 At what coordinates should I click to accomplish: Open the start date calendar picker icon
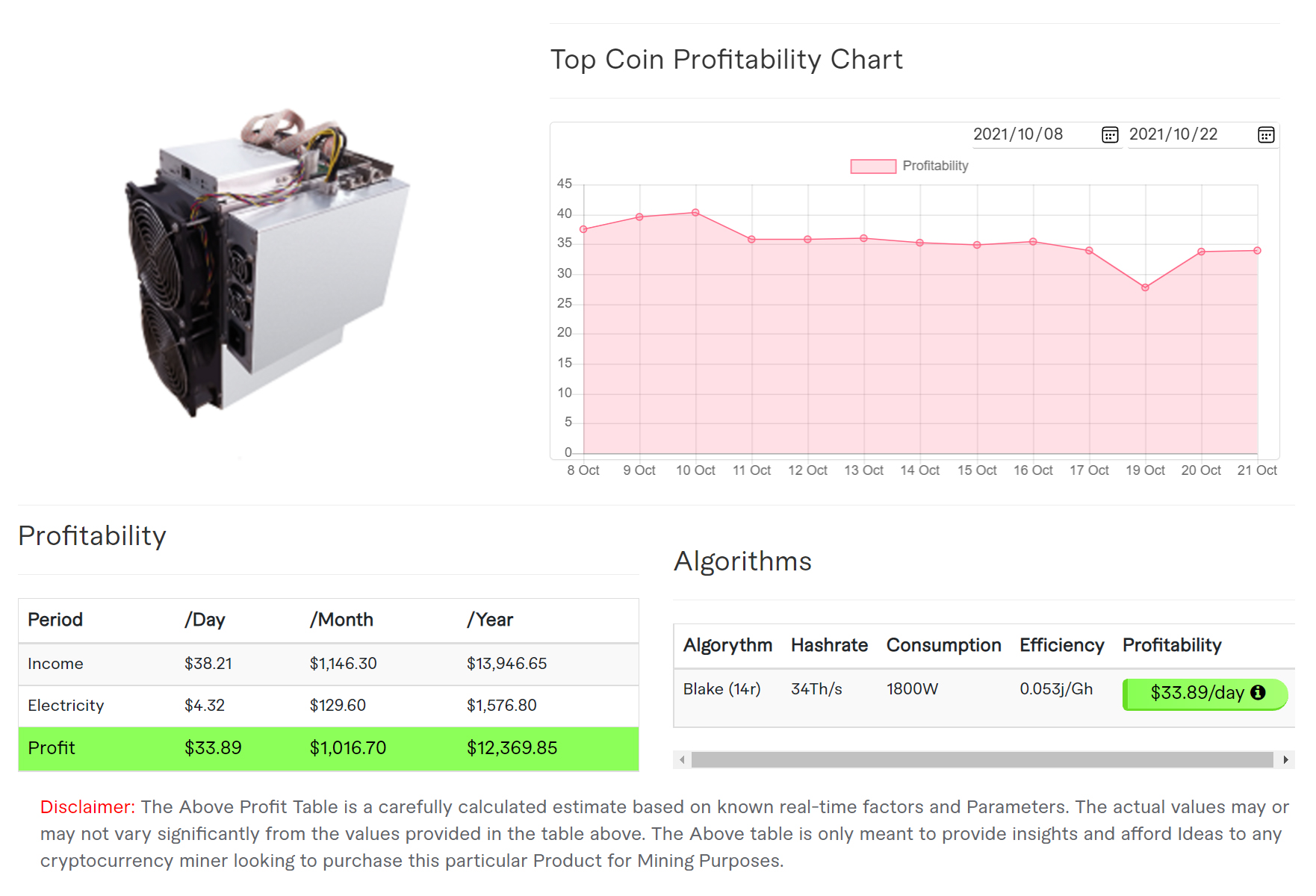(x=1110, y=135)
